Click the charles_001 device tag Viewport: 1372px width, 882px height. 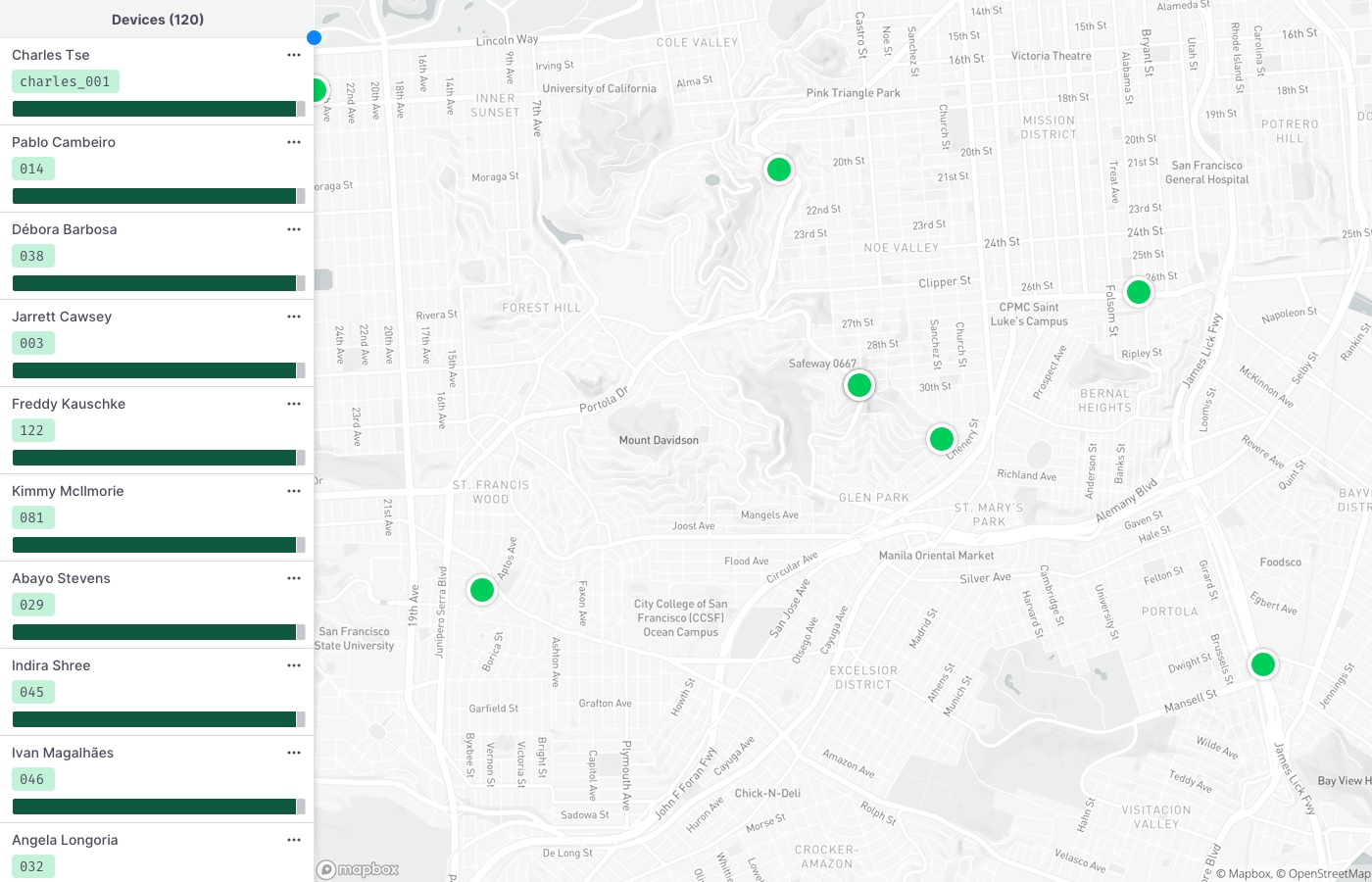pos(65,81)
